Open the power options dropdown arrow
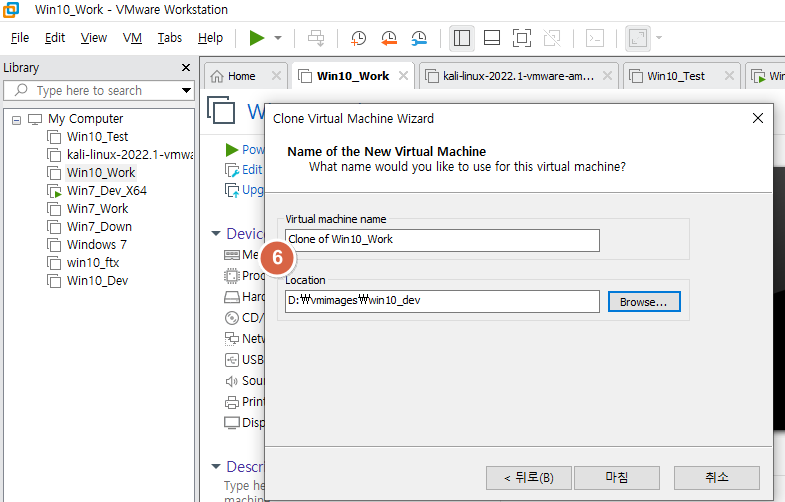 pyautogui.click(x=278, y=38)
